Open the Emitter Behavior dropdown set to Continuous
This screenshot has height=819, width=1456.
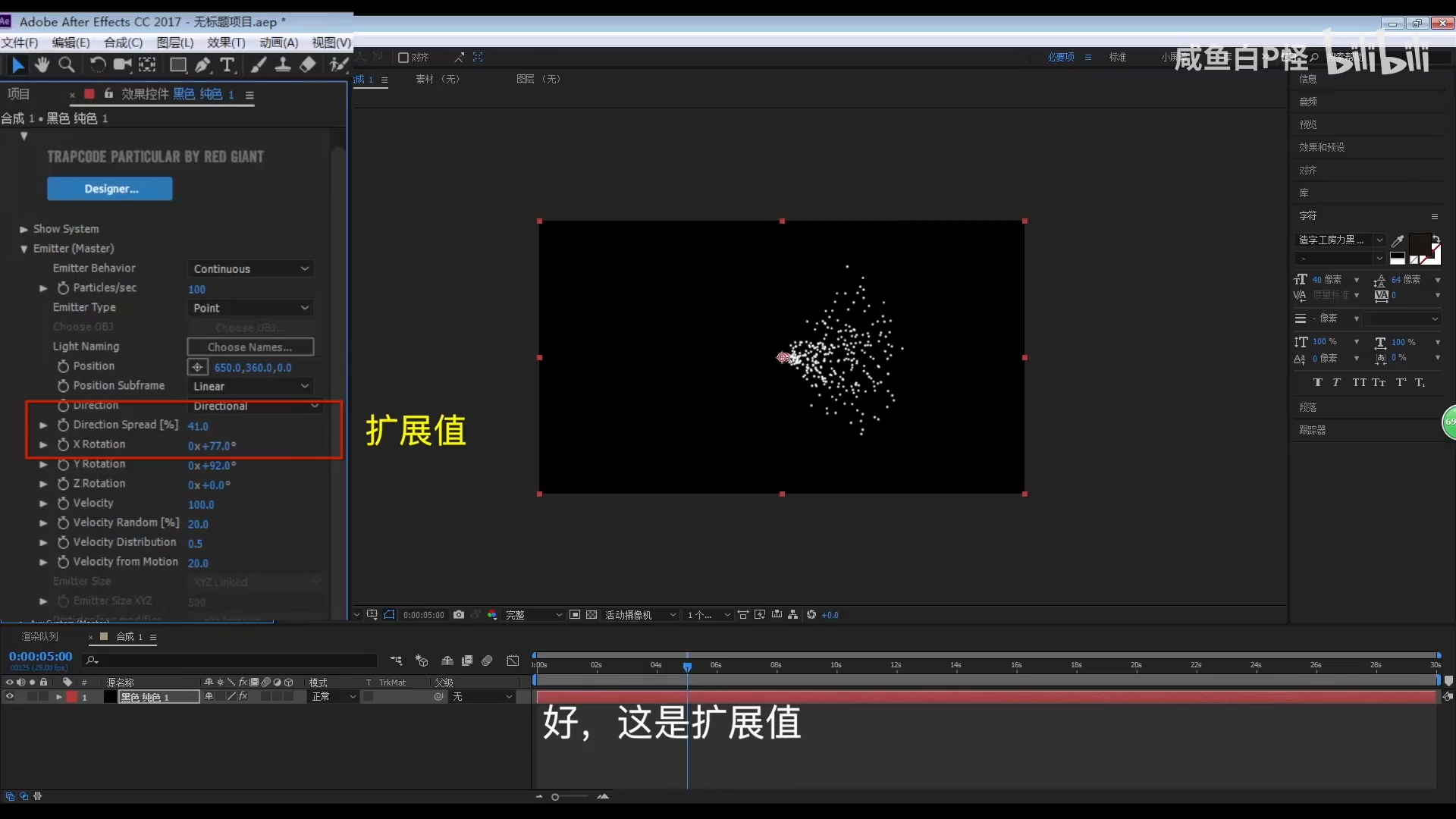tap(250, 268)
